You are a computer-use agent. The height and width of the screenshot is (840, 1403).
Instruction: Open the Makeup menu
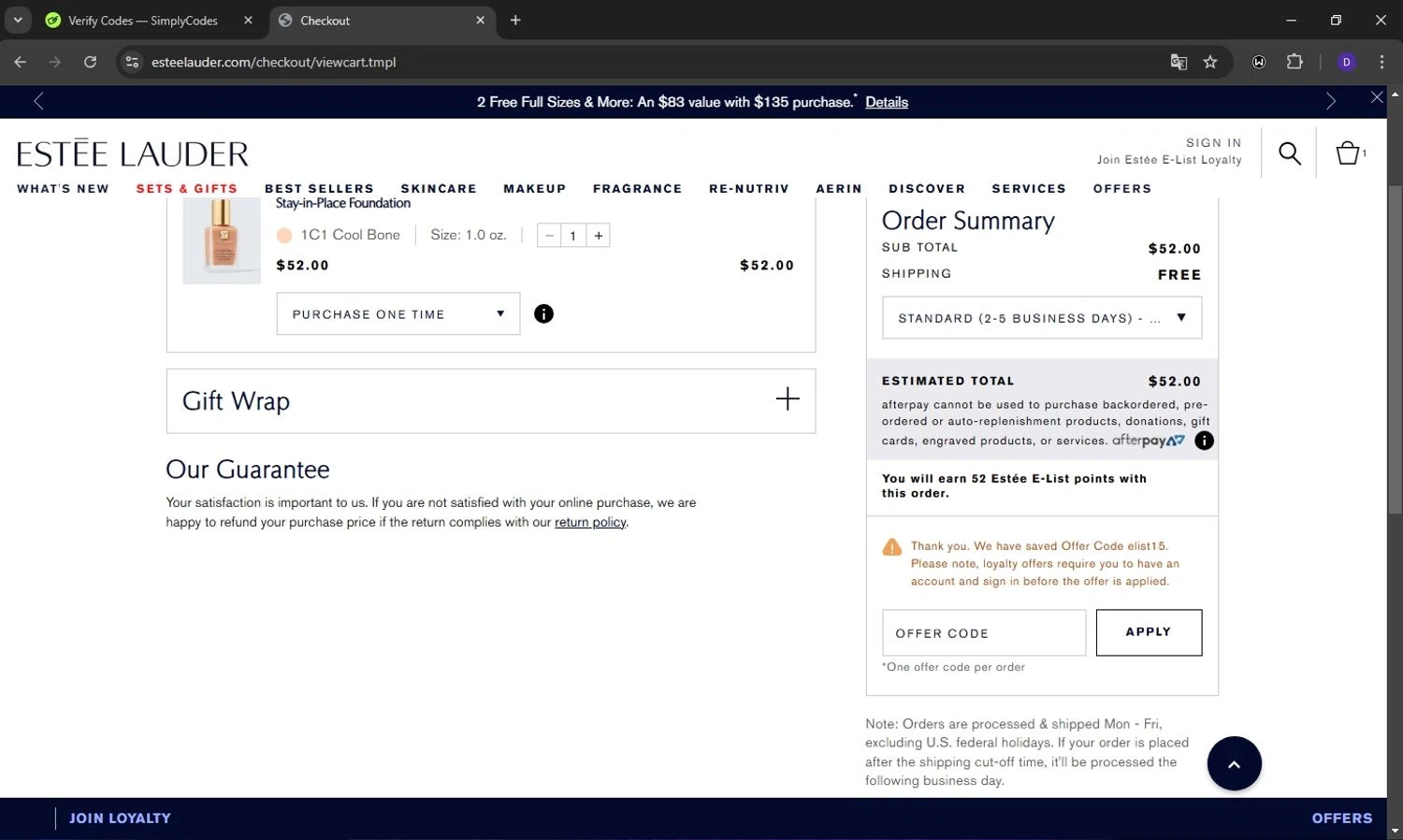click(535, 189)
